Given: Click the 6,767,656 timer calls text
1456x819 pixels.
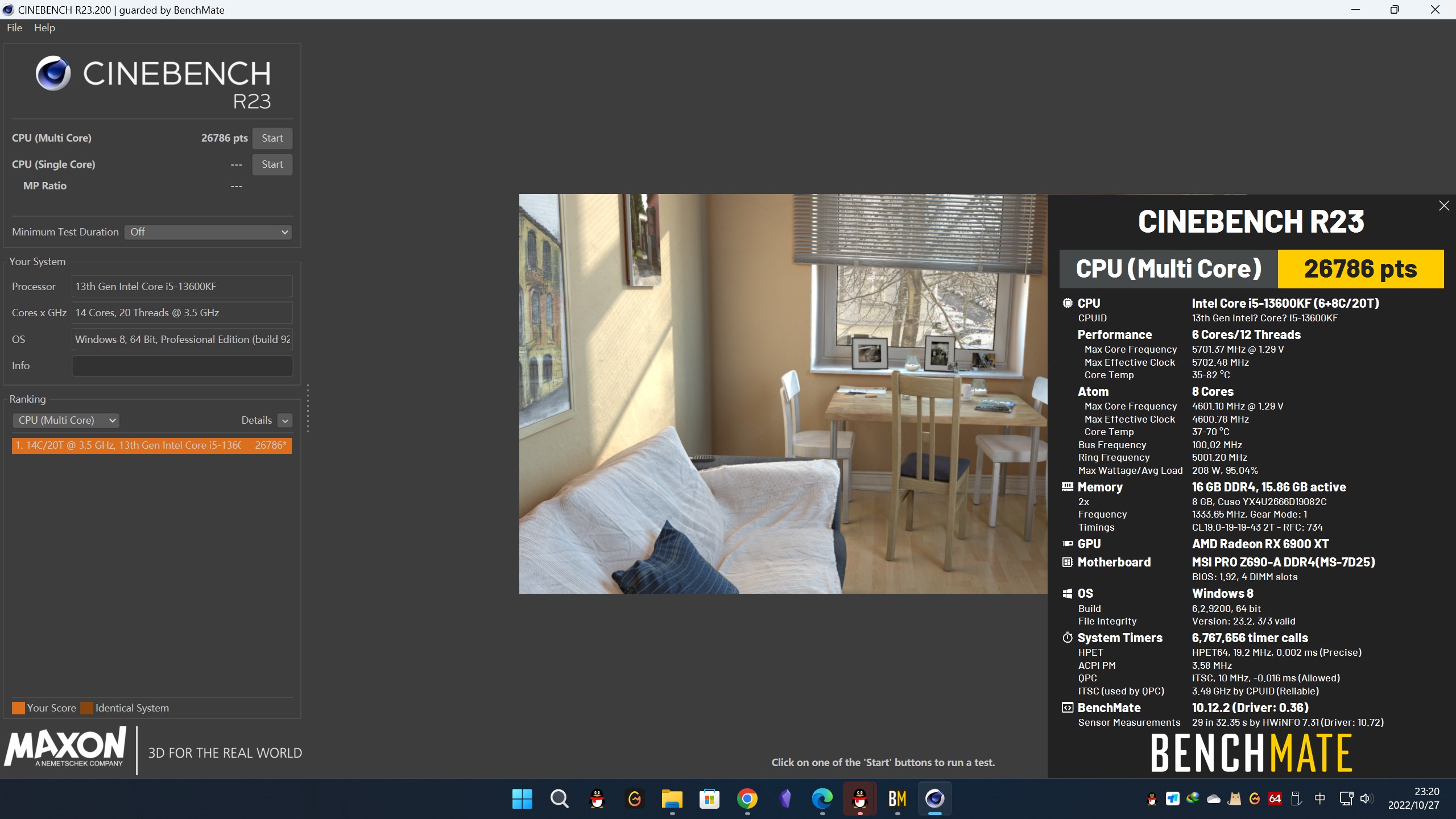Looking at the screenshot, I should click(1250, 638).
